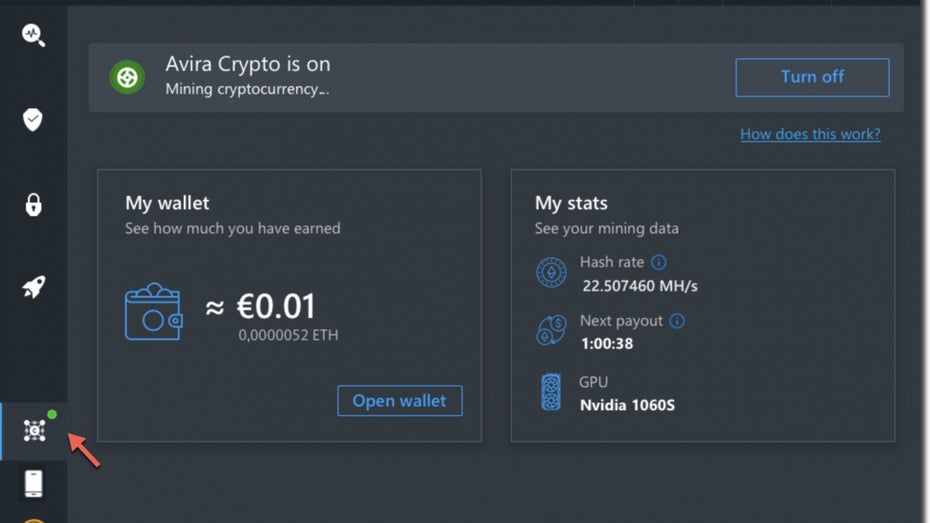Click 'See how much you have earned'
The height and width of the screenshot is (523, 930).
[x=232, y=228]
